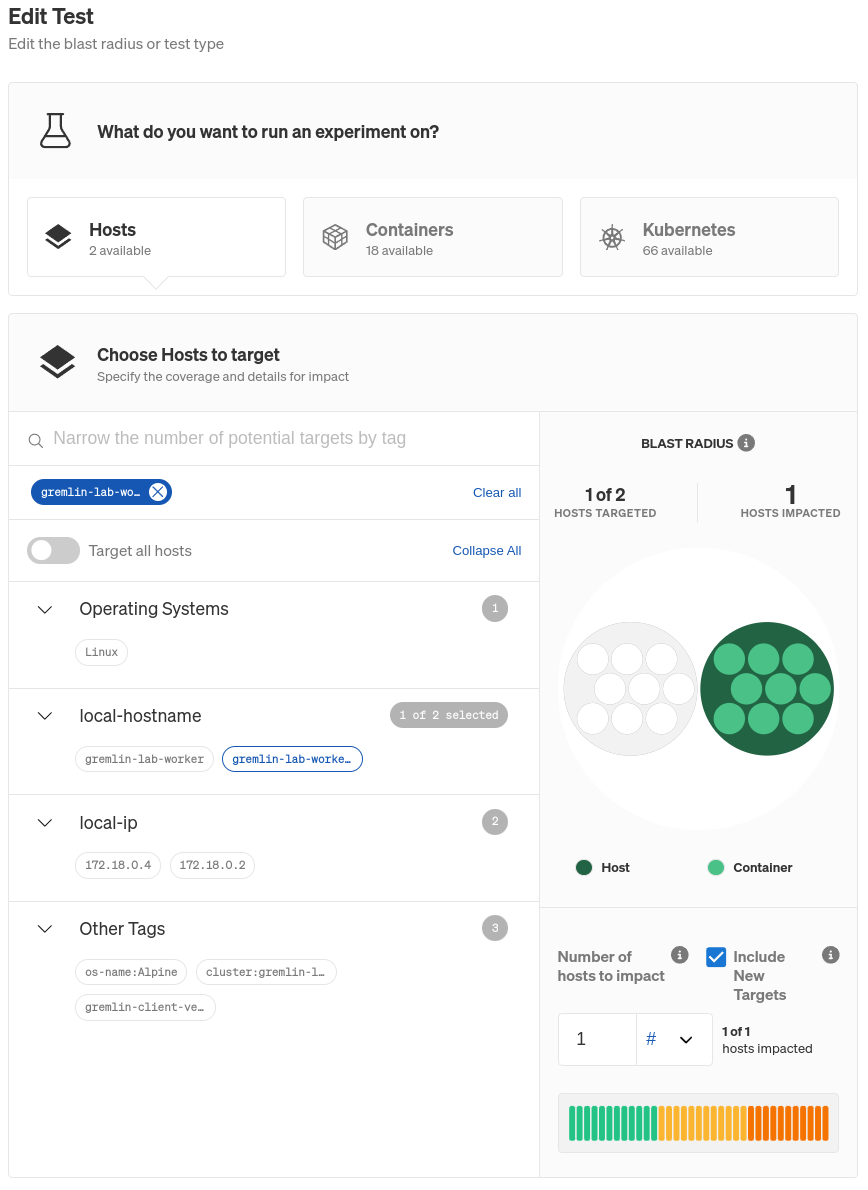Select the 172.18.0.4 IP tag

click(x=118, y=865)
